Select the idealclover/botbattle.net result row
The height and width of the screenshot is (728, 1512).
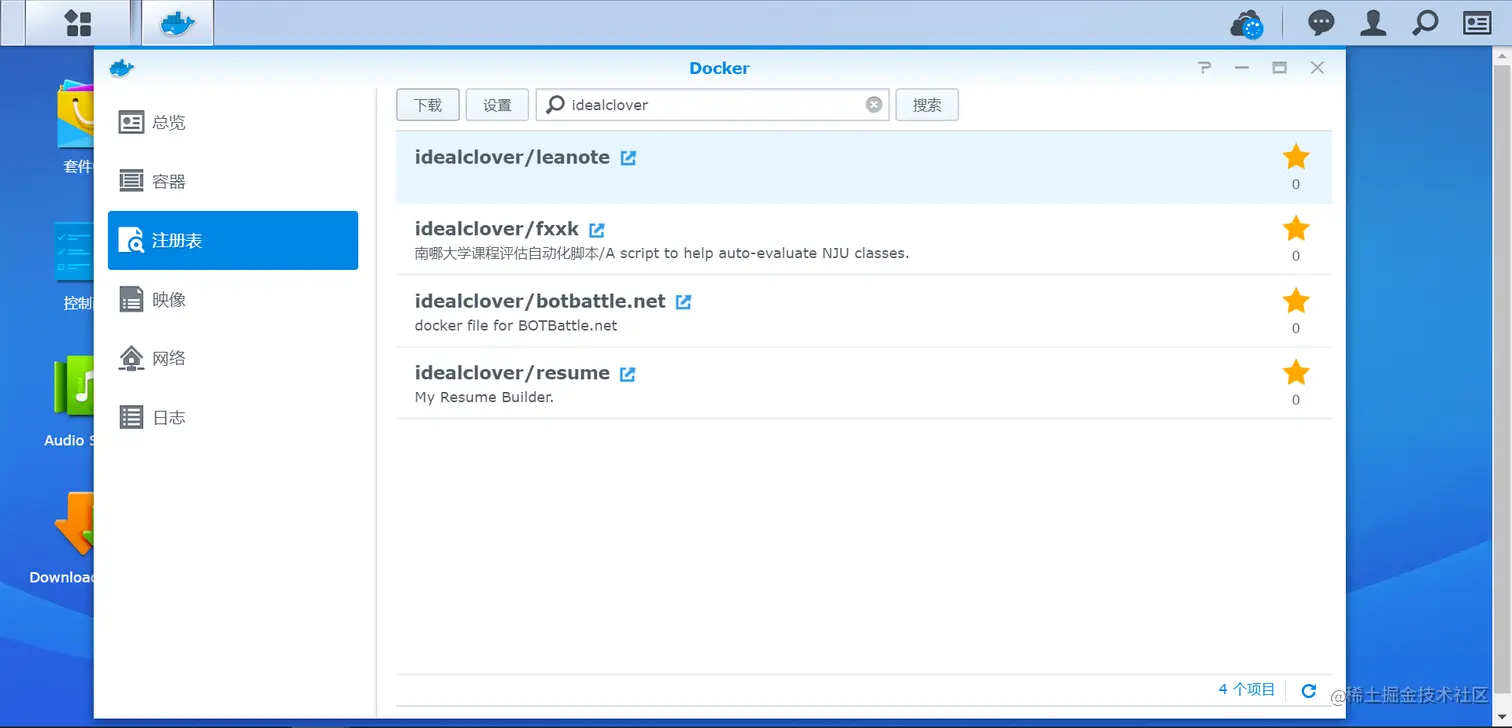(x=864, y=312)
